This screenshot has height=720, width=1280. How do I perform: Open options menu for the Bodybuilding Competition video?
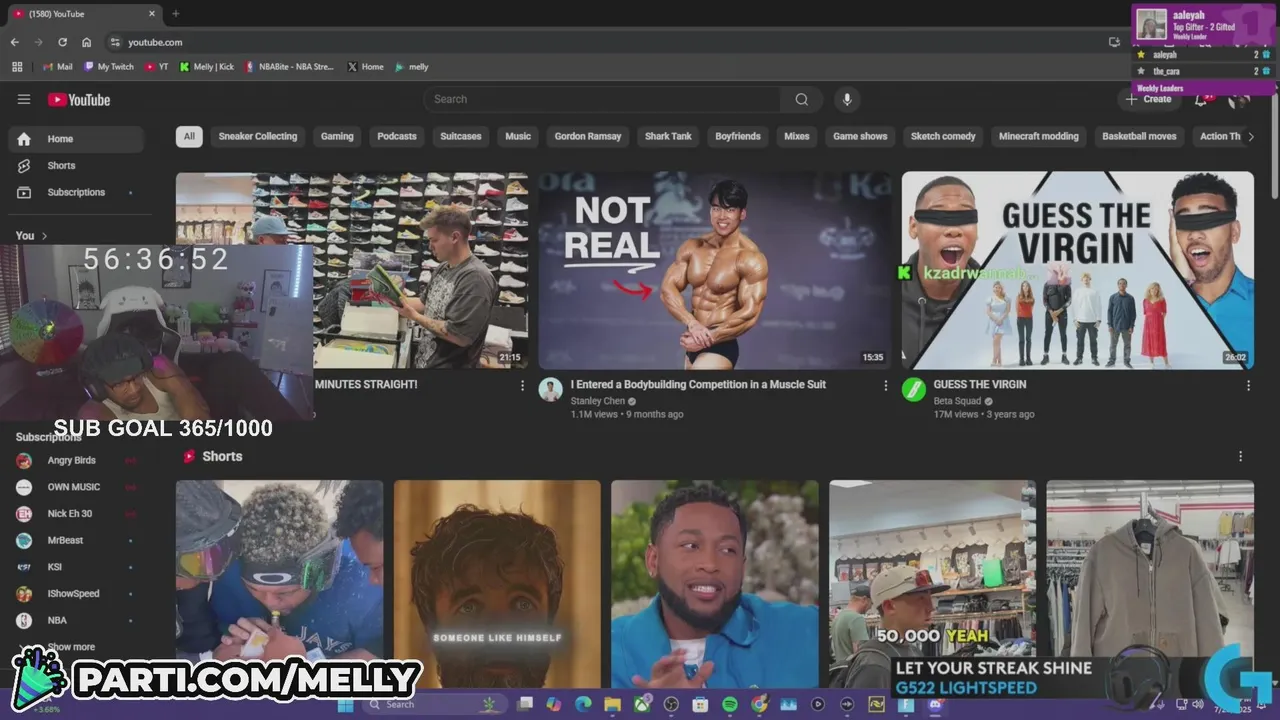click(885, 385)
